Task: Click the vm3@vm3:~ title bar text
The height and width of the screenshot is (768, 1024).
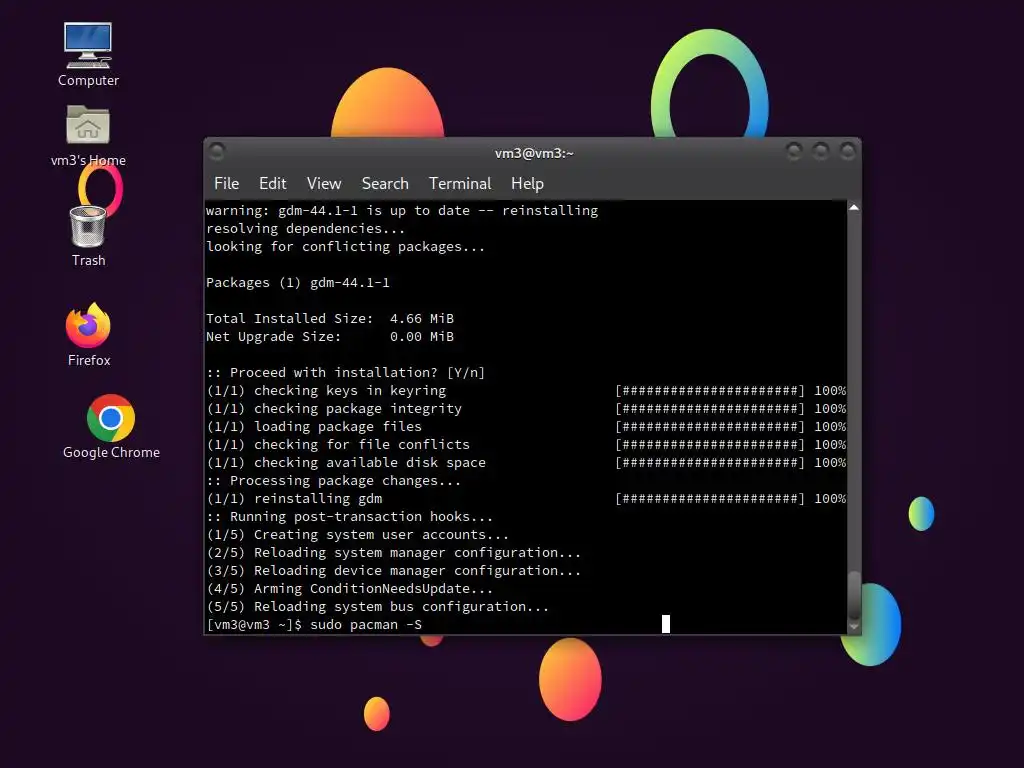Action: click(x=534, y=153)
